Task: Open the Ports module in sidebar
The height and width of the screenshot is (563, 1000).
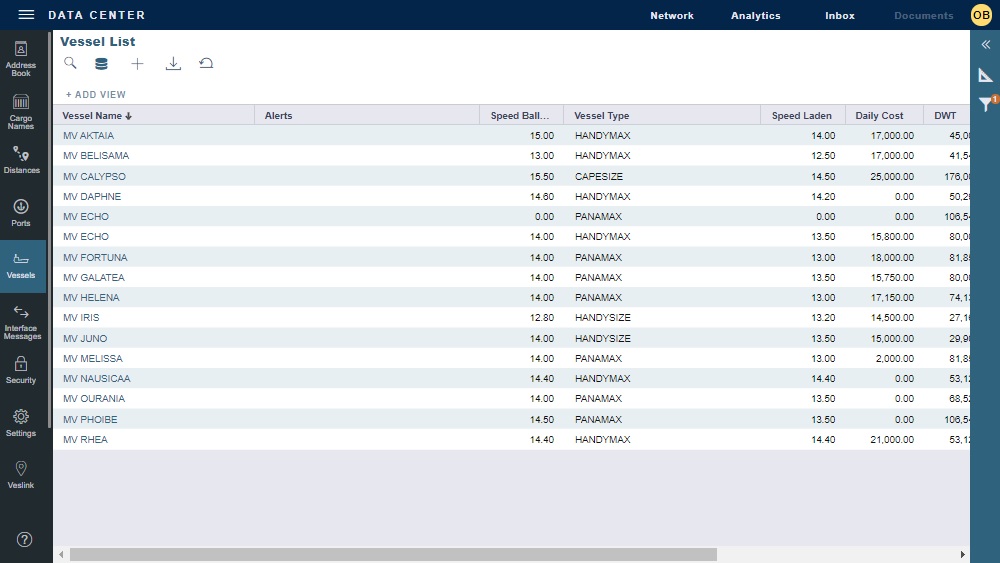Action: (x=21, y=213)
